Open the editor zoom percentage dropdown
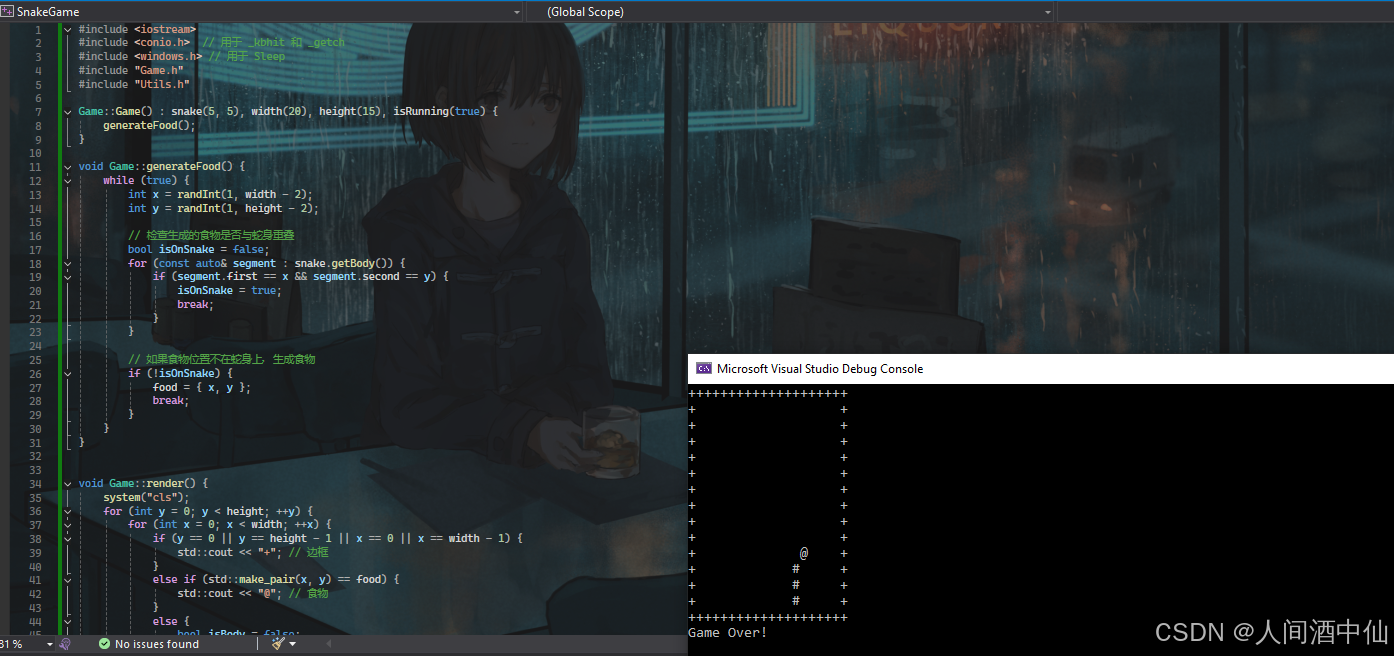1394x656 pixels. [49, 644]
